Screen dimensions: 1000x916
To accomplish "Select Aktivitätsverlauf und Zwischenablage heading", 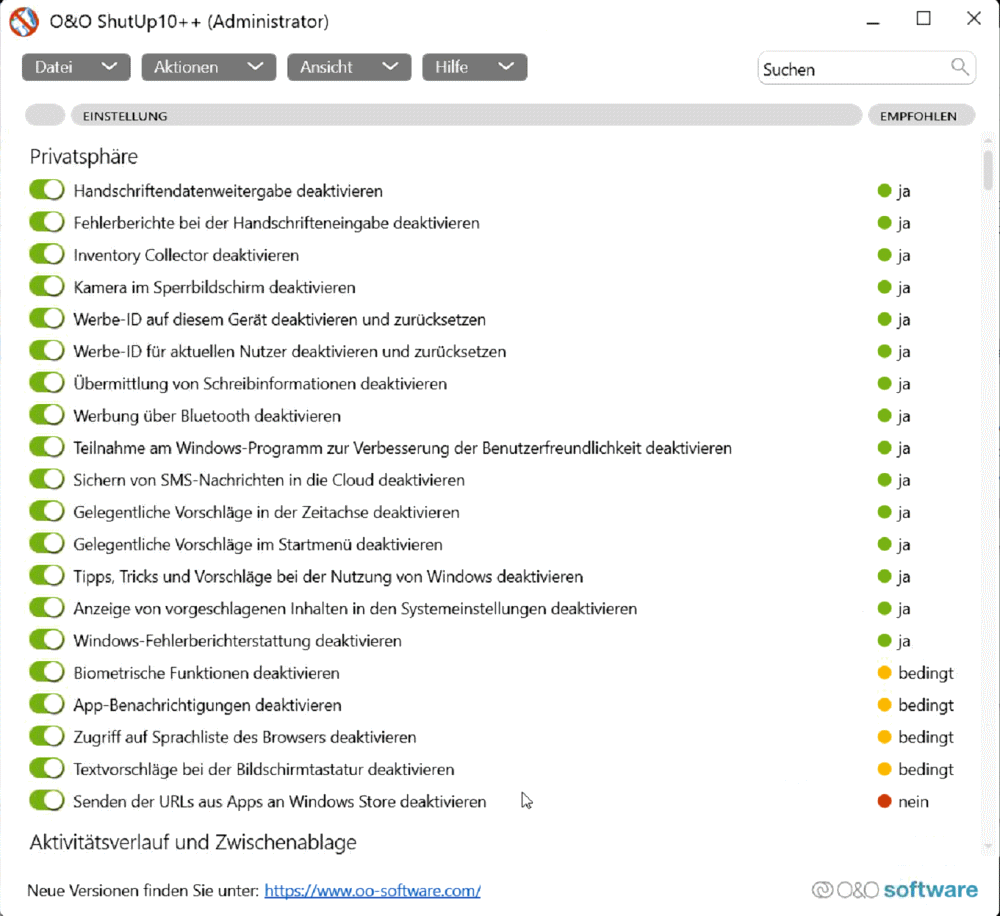I will (x=193, y=842).
